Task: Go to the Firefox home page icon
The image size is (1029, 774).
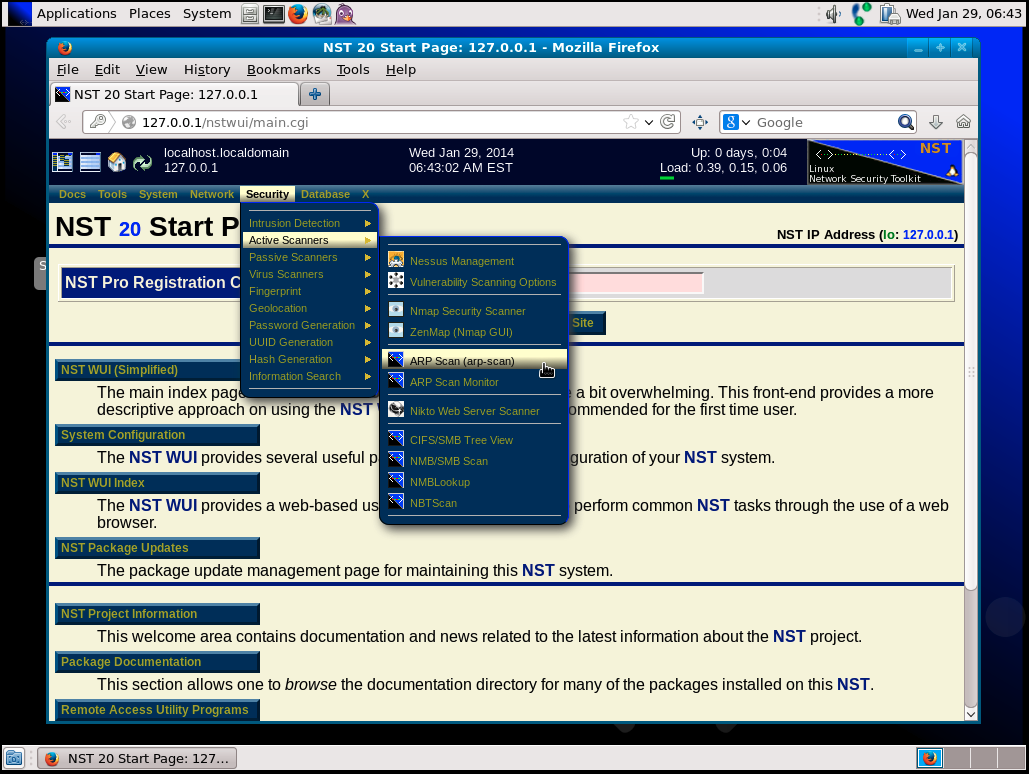Action: coord(963,121)
